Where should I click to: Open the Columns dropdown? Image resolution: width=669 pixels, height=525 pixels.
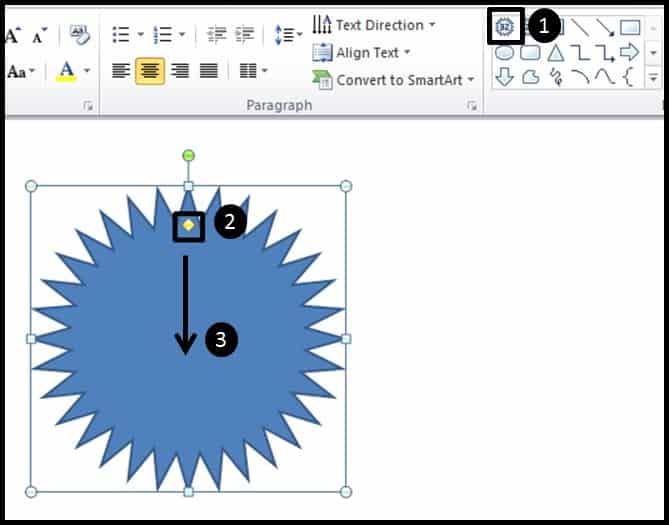click(253, 70)
